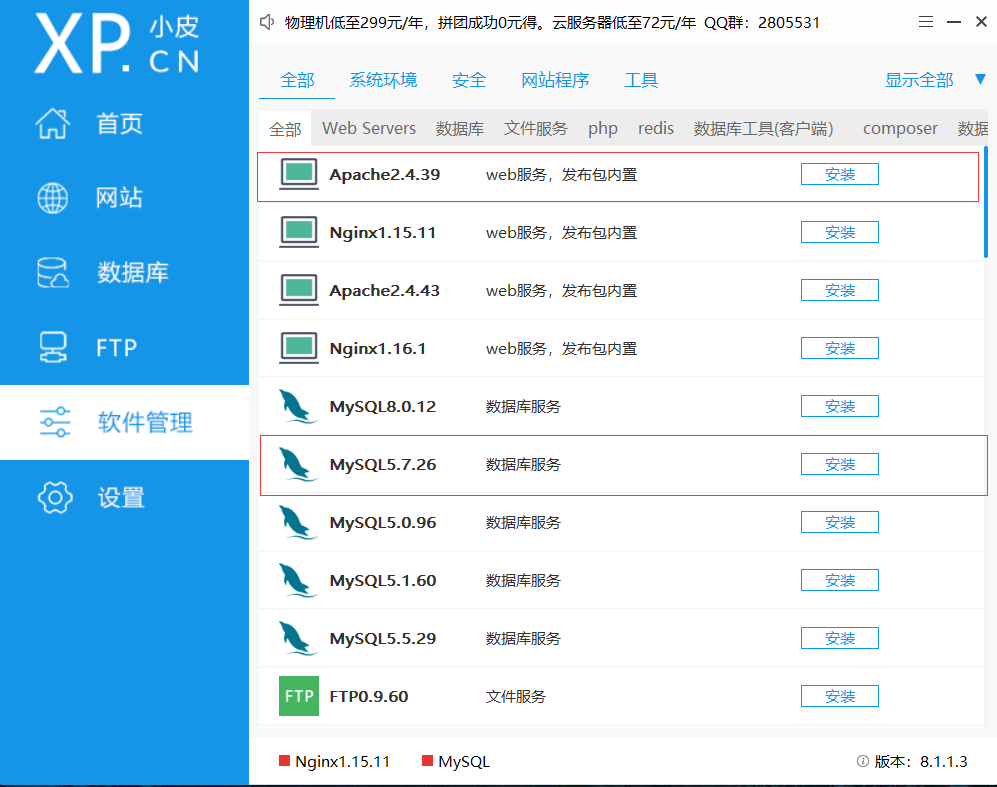This screenshot has width=997, height=787.
Task: Select the second-row 全部 sub-tab
Action: (x=285, y=129)
